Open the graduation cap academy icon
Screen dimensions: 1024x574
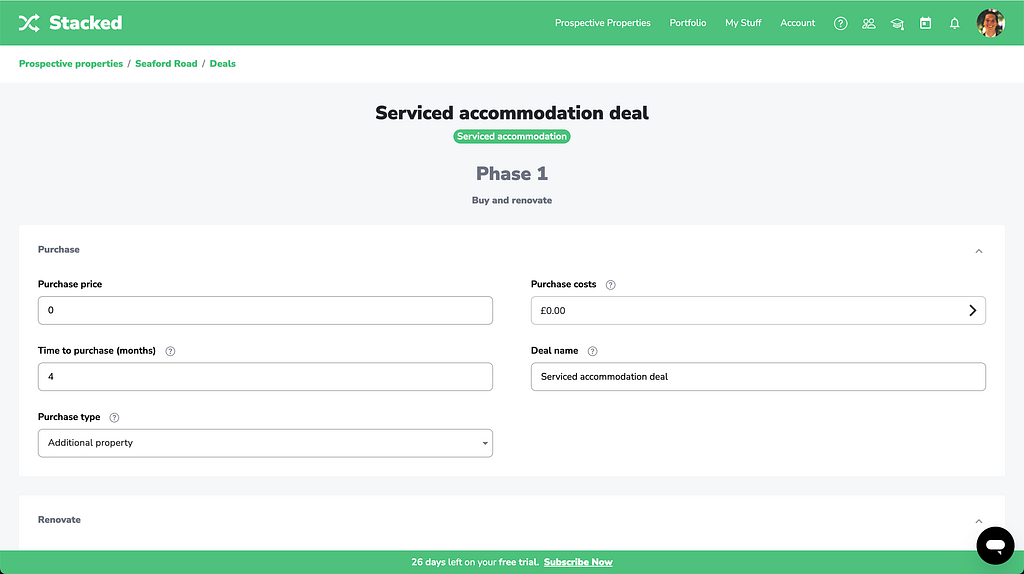pos(897,23)
